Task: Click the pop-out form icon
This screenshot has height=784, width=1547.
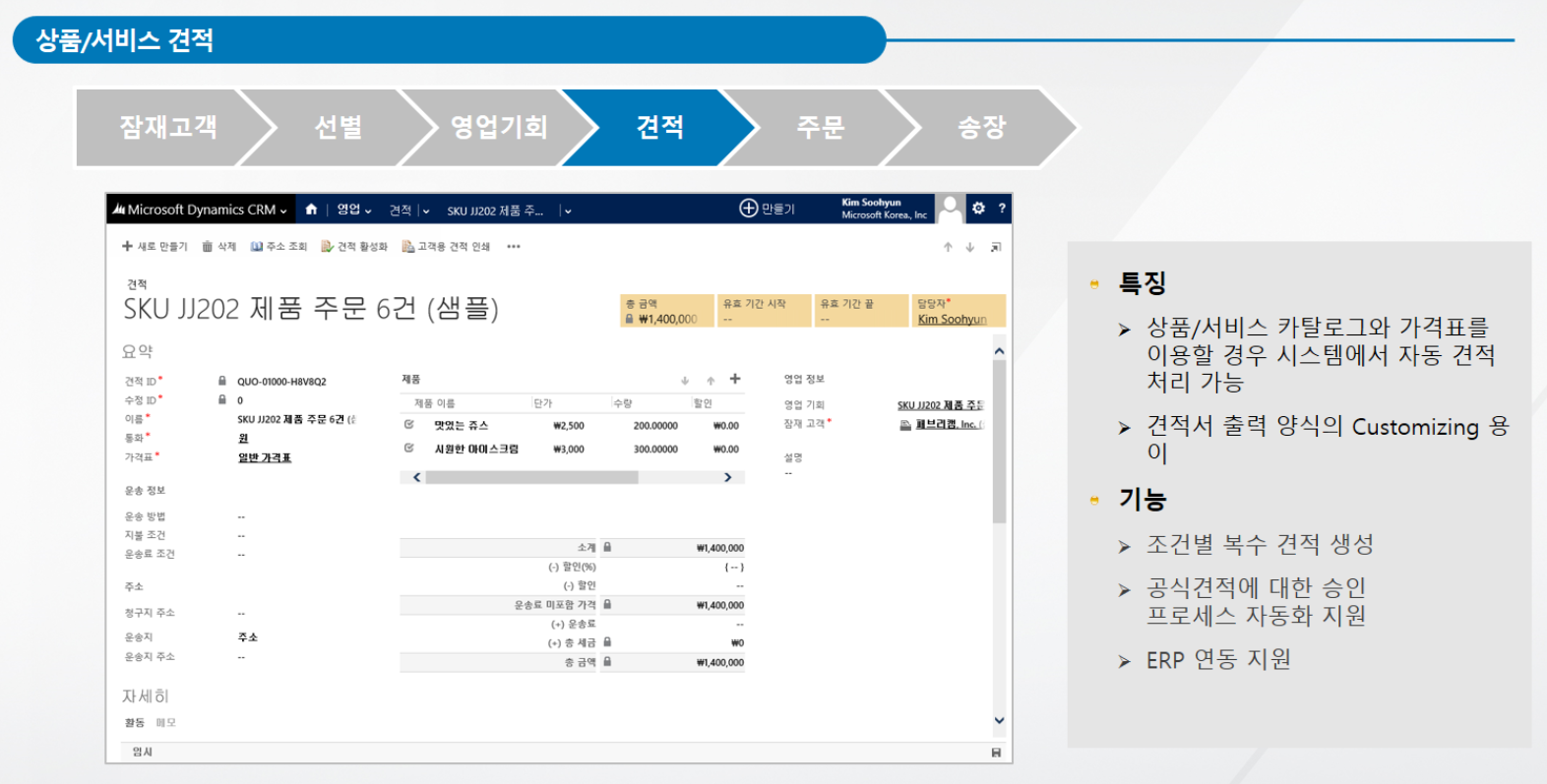Action: [996, 247]
